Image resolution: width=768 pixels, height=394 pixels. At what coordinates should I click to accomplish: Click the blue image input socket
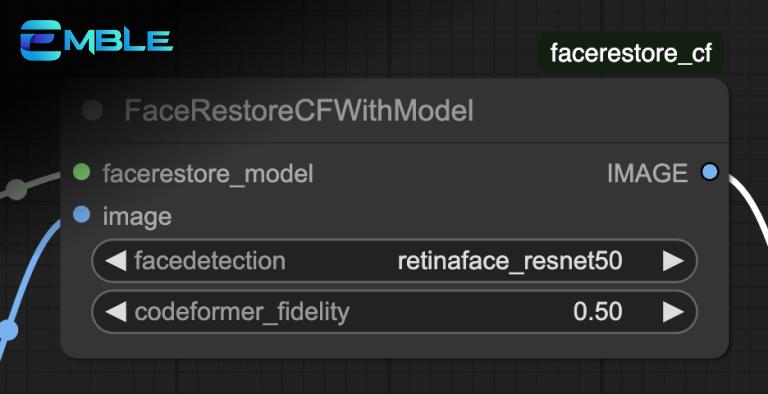click(x=81, y=215)
